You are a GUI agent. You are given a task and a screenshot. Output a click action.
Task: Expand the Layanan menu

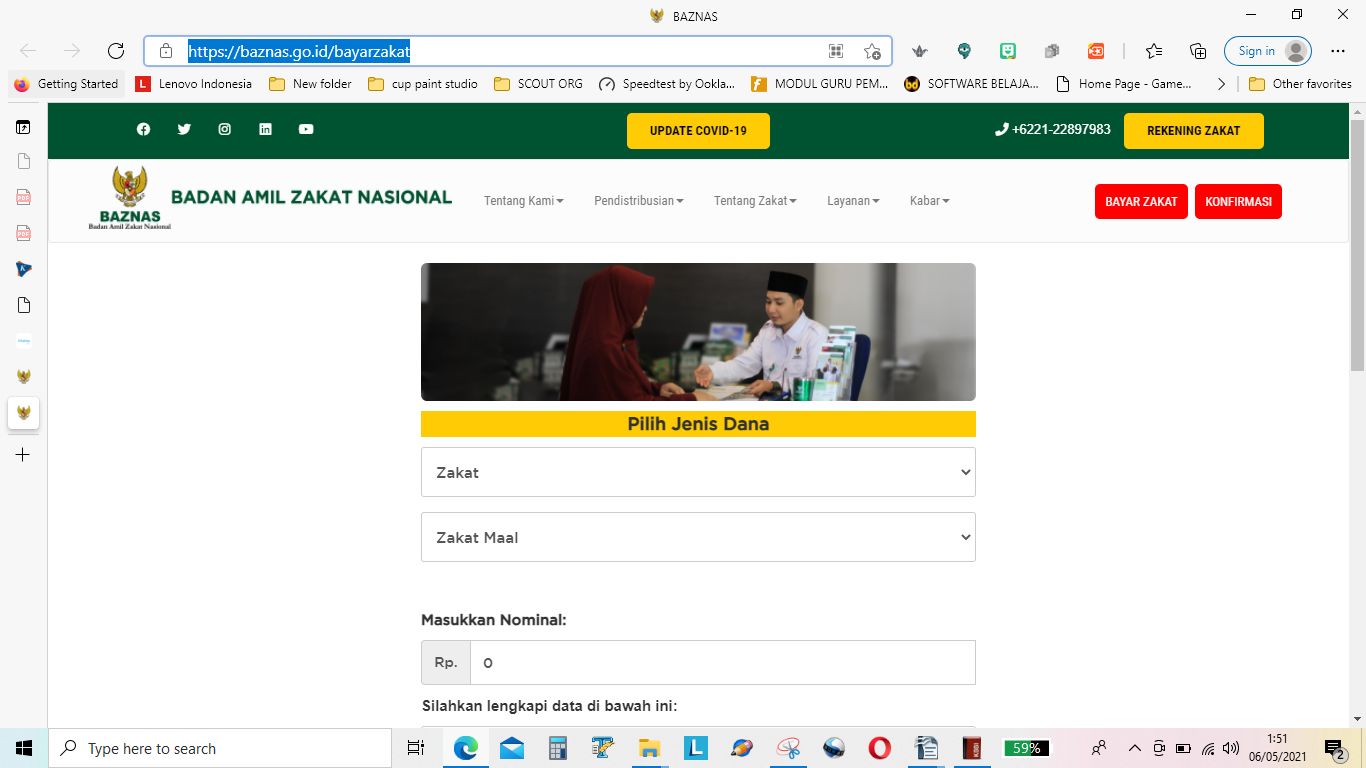coord(853,201)
